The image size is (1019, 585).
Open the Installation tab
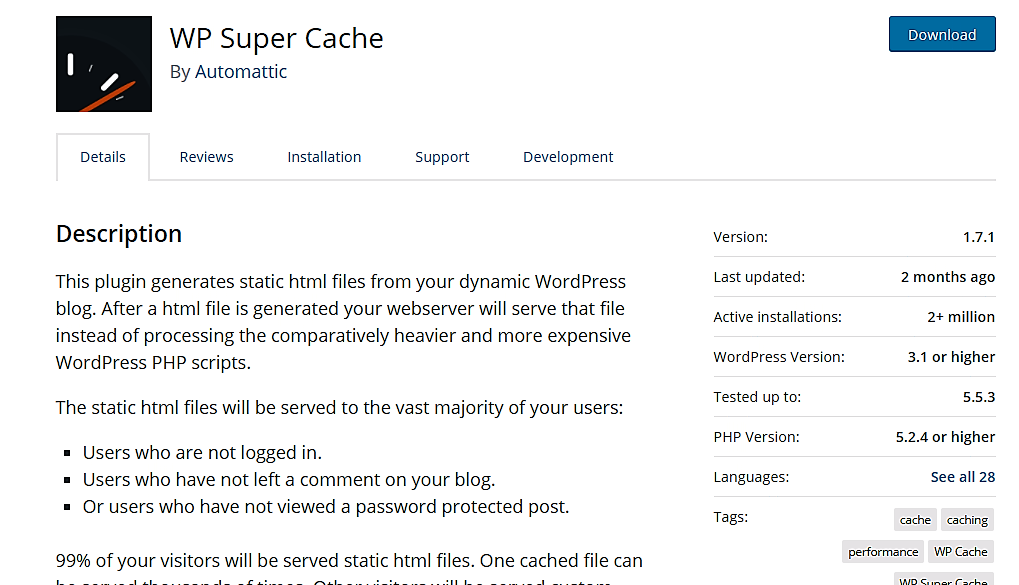324,157
